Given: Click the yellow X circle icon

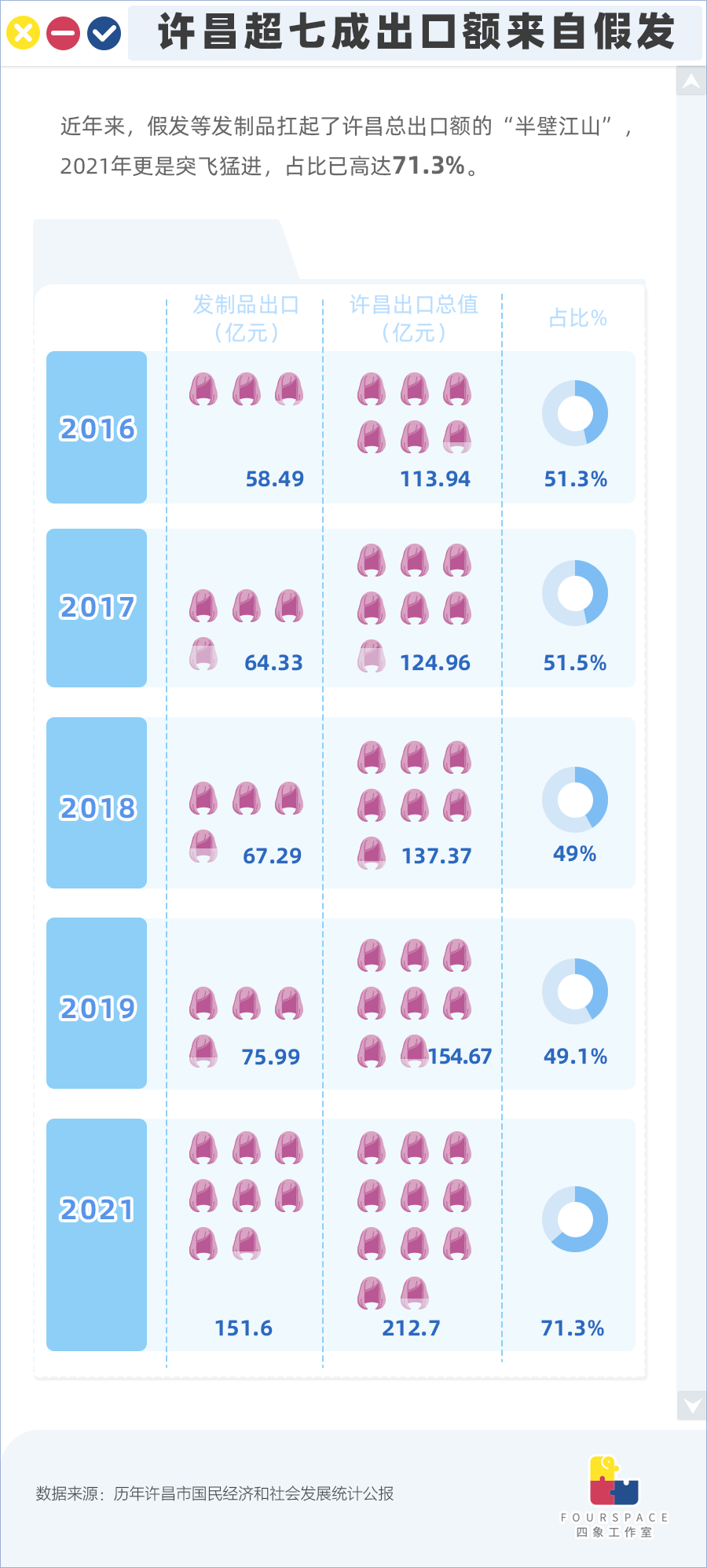Looking at the screenshot, I should 23,33.
